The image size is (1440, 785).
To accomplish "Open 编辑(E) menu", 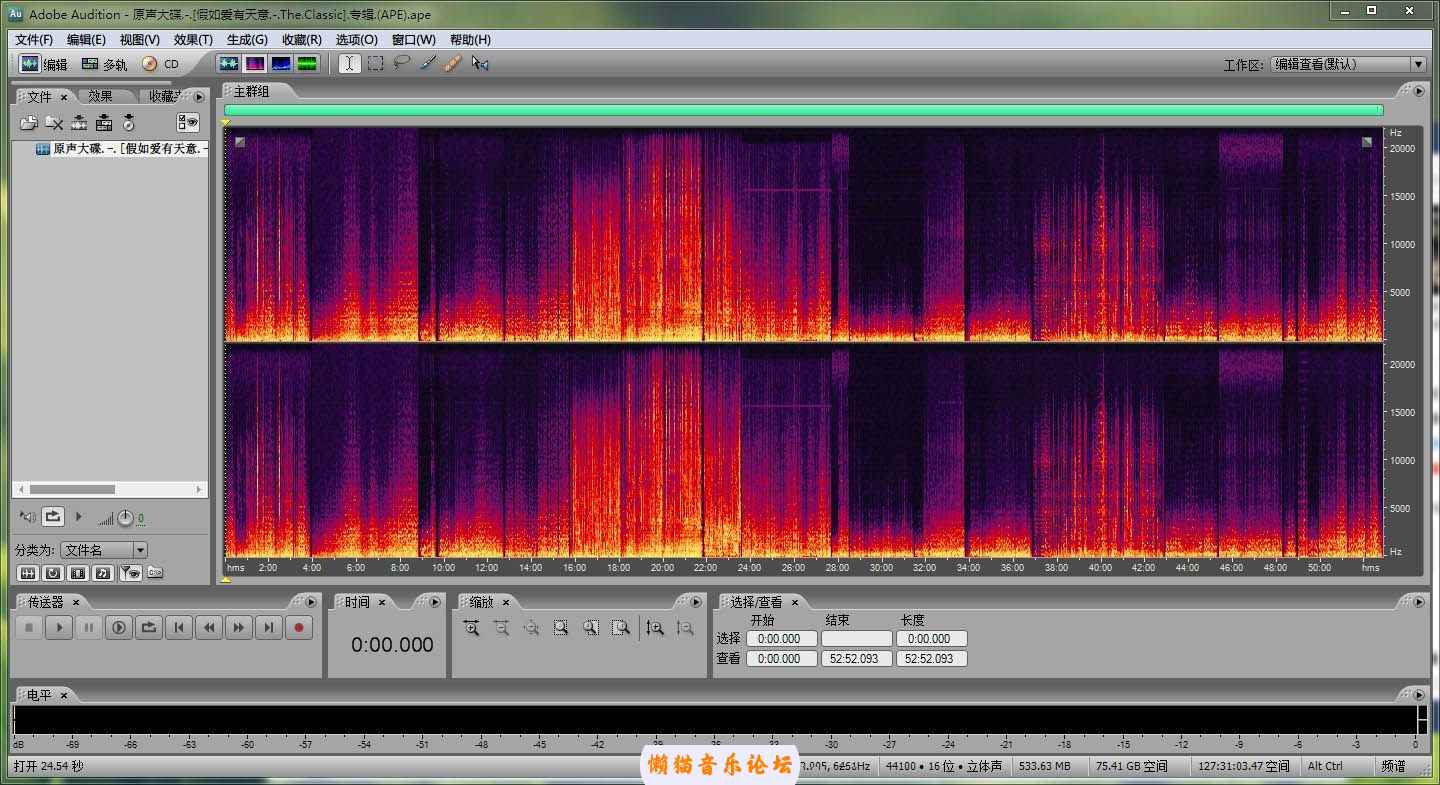I will point(86,40).
